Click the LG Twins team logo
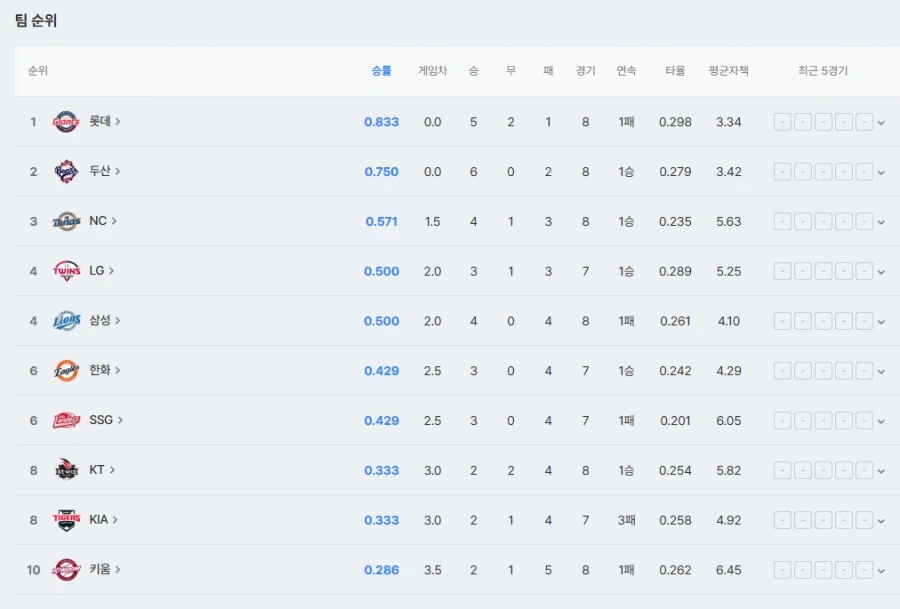This screenshot has width=900, height=609. click(x=66, y=271)
